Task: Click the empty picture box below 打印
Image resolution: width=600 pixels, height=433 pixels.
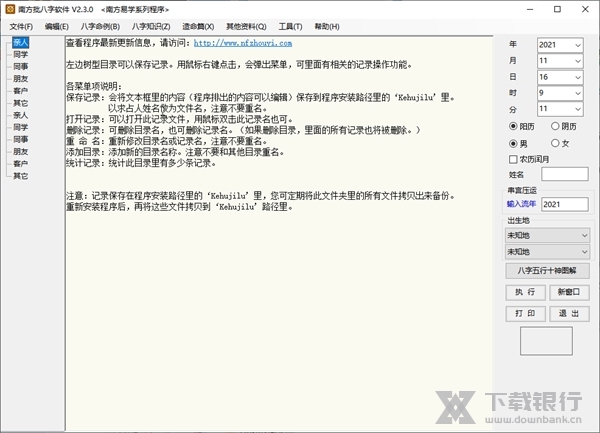Action: point(546,341)
